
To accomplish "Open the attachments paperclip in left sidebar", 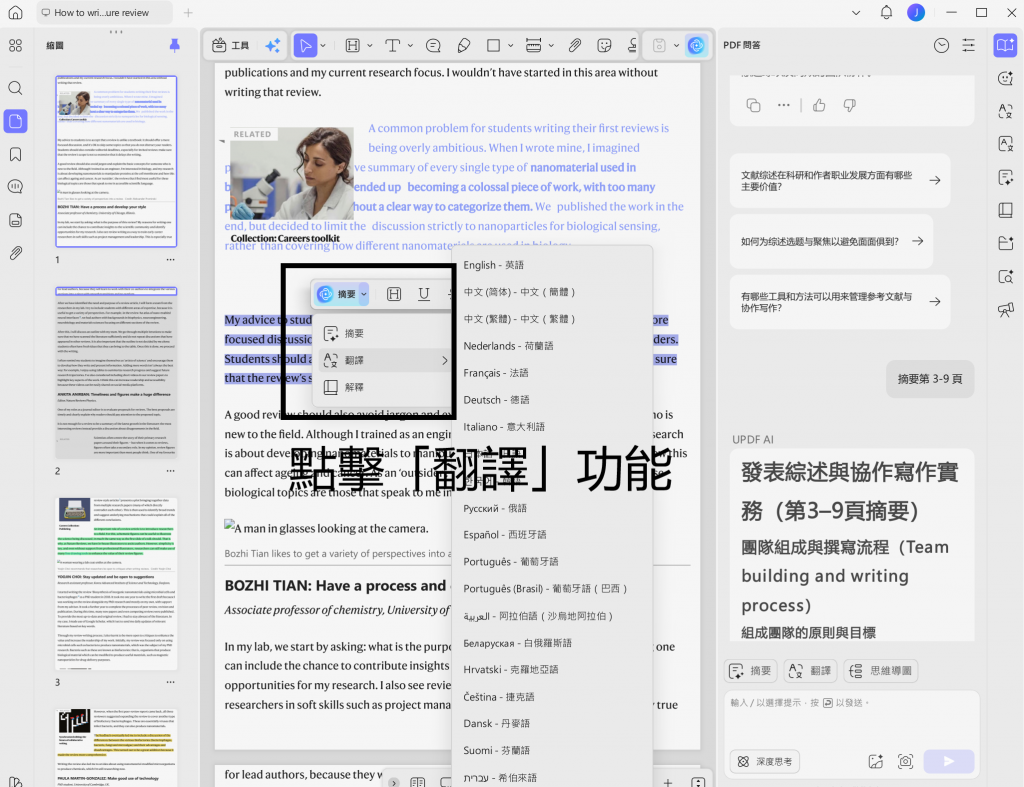I will pyautogui.click(x=15, y=253).
